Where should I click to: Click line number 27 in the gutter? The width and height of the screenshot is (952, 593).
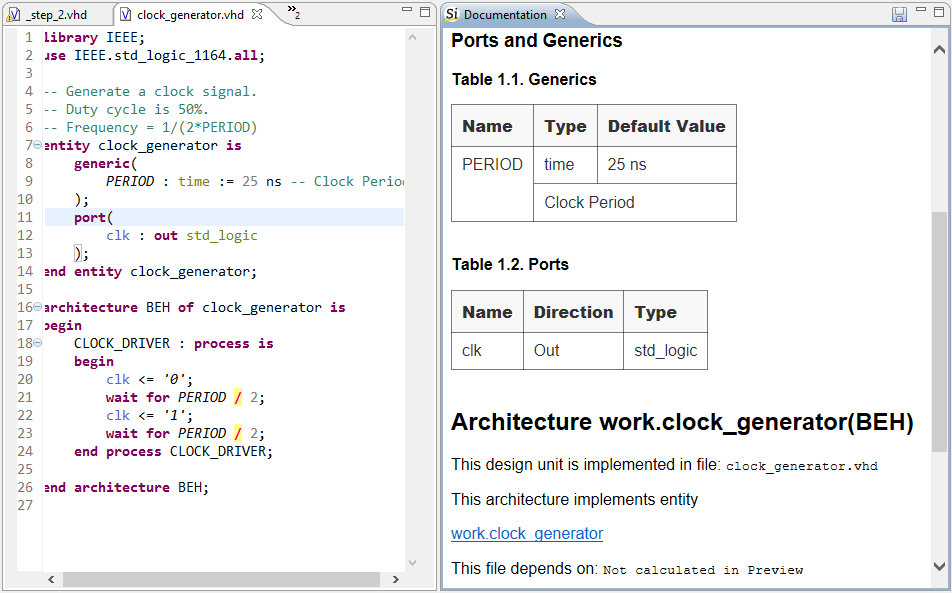pos(25,505)
